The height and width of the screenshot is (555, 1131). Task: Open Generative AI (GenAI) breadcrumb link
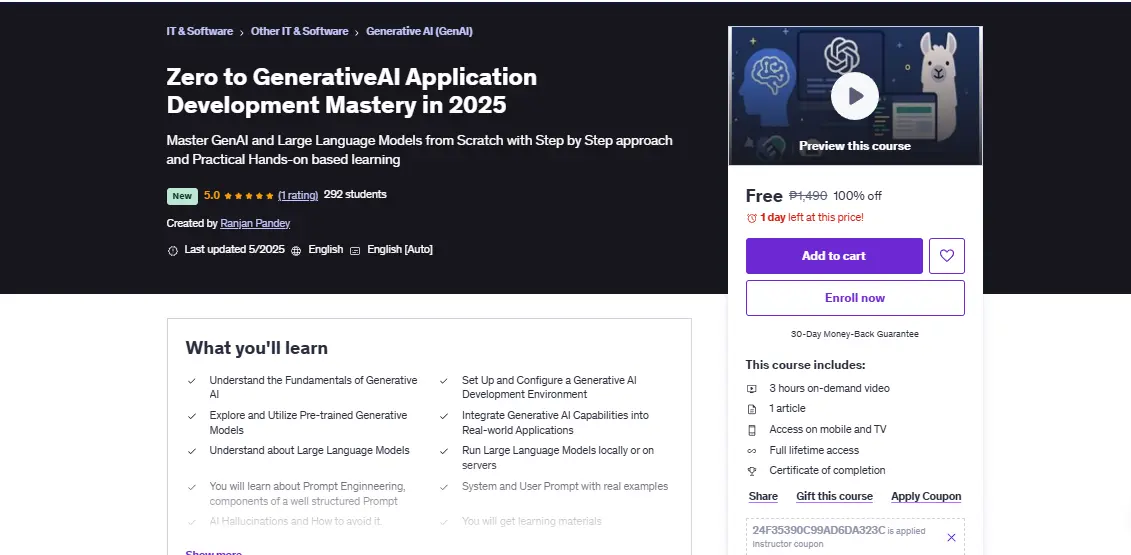(419, 31)
